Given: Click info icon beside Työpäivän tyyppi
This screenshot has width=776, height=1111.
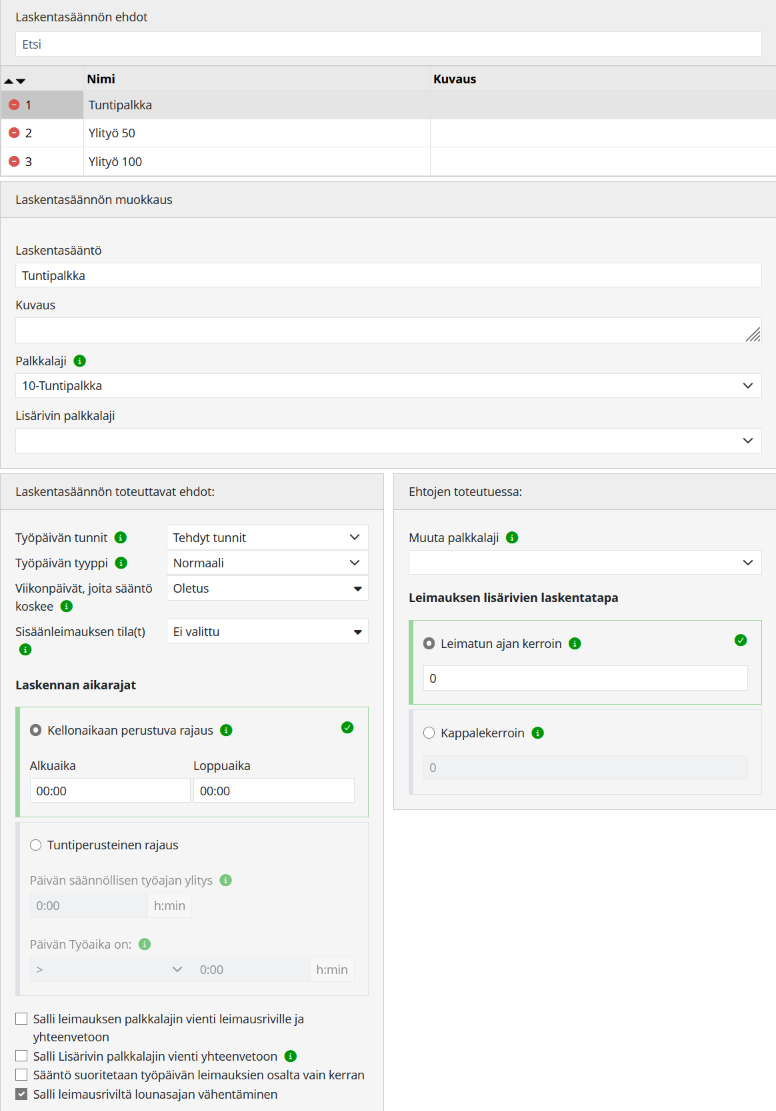Looking at the screenshot, I should 121,563.
